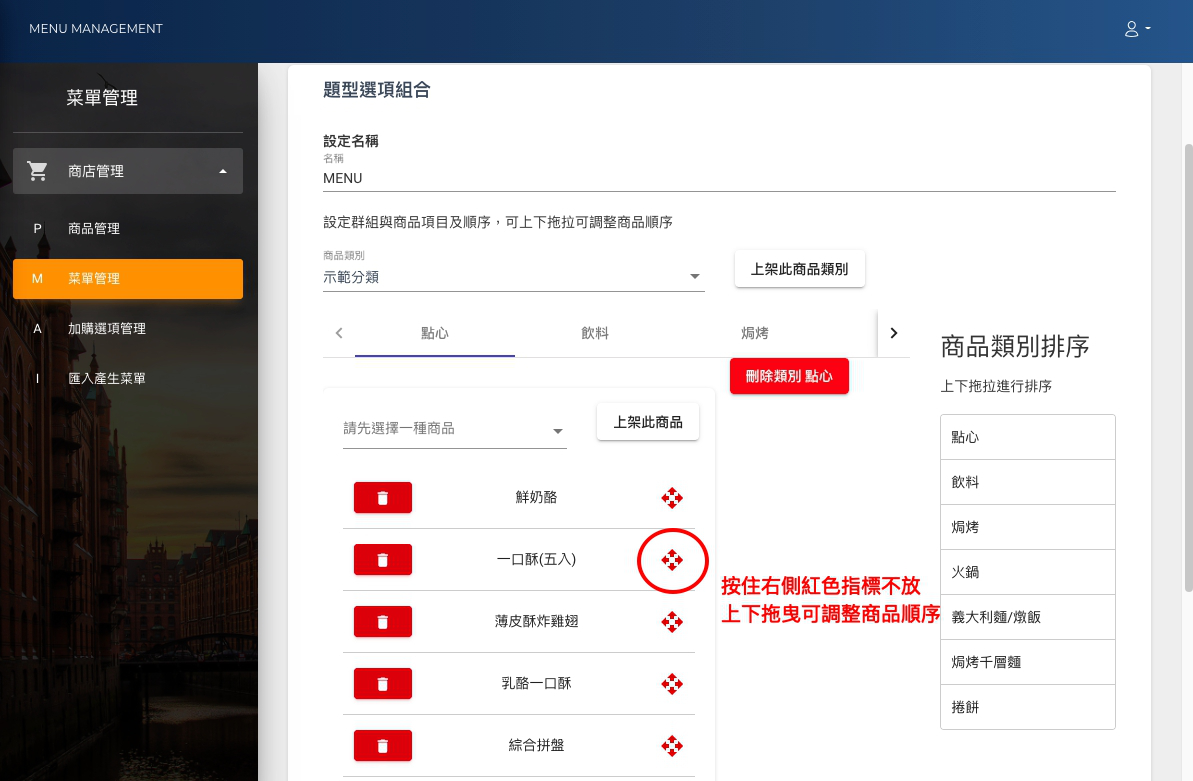Click the 商品類別排序 heading
Viewport: 1193px width, 781px height.
tap(1015, 346)
